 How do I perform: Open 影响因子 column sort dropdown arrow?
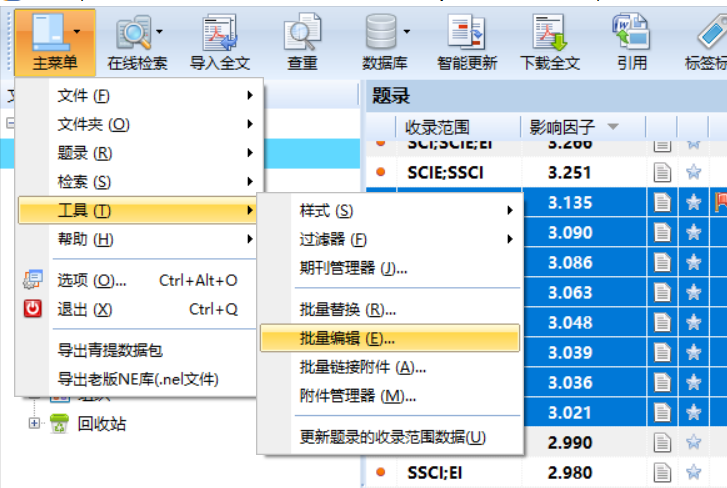pos(613,127)
